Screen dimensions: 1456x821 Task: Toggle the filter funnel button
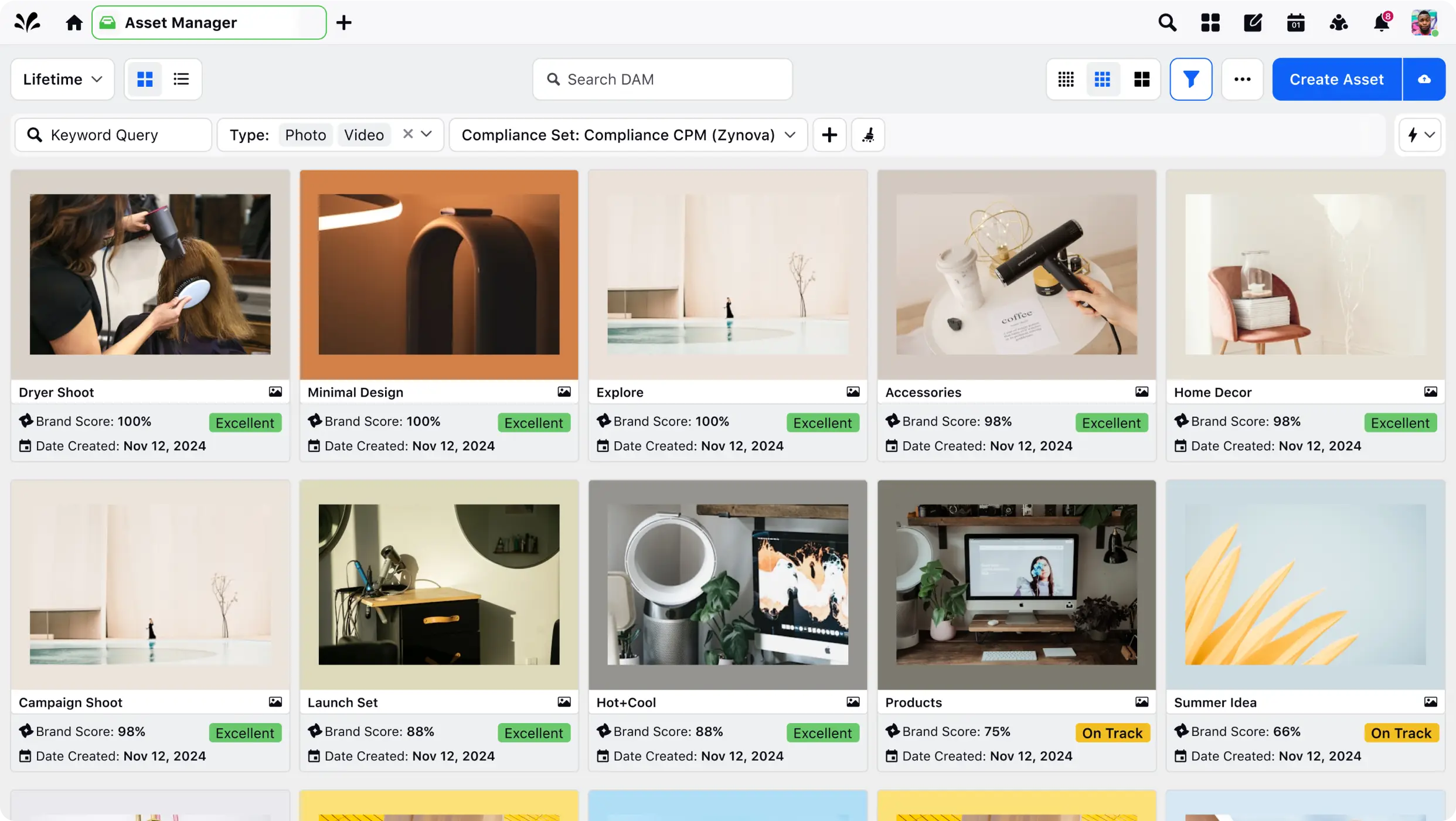point(1190,79)
